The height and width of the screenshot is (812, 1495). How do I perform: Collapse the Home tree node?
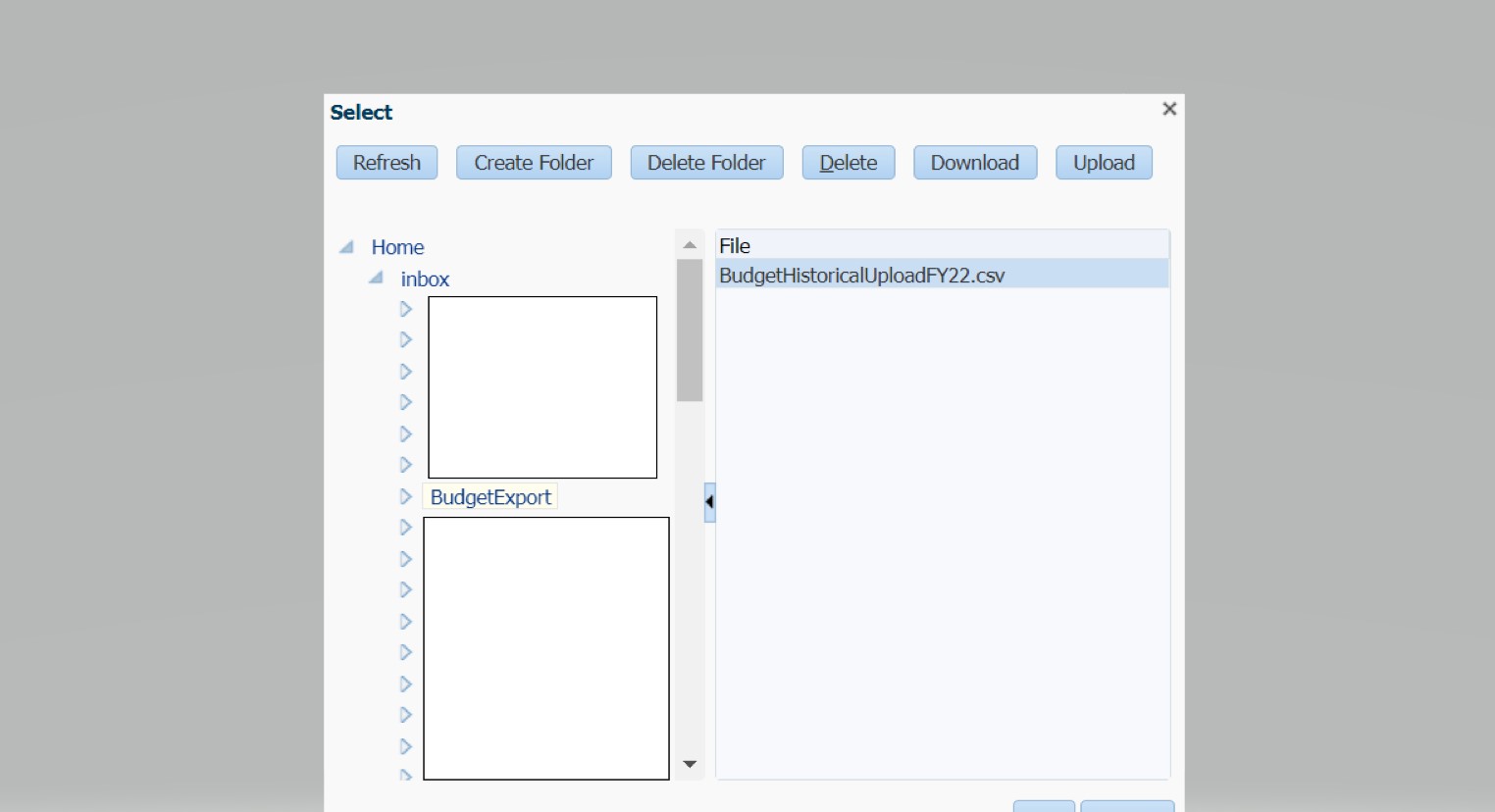346,247
